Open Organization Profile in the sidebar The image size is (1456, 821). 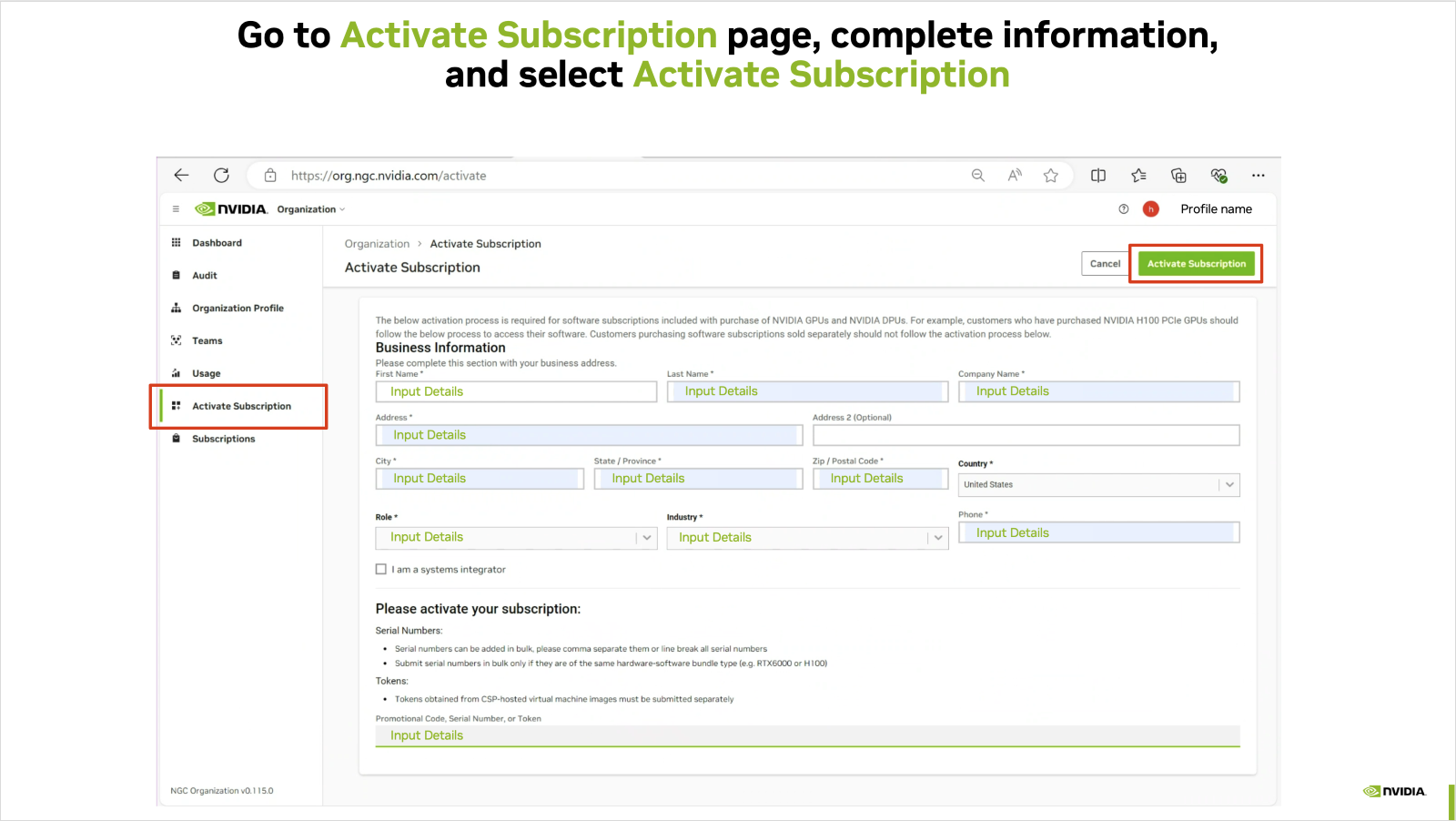click(238, 309)
